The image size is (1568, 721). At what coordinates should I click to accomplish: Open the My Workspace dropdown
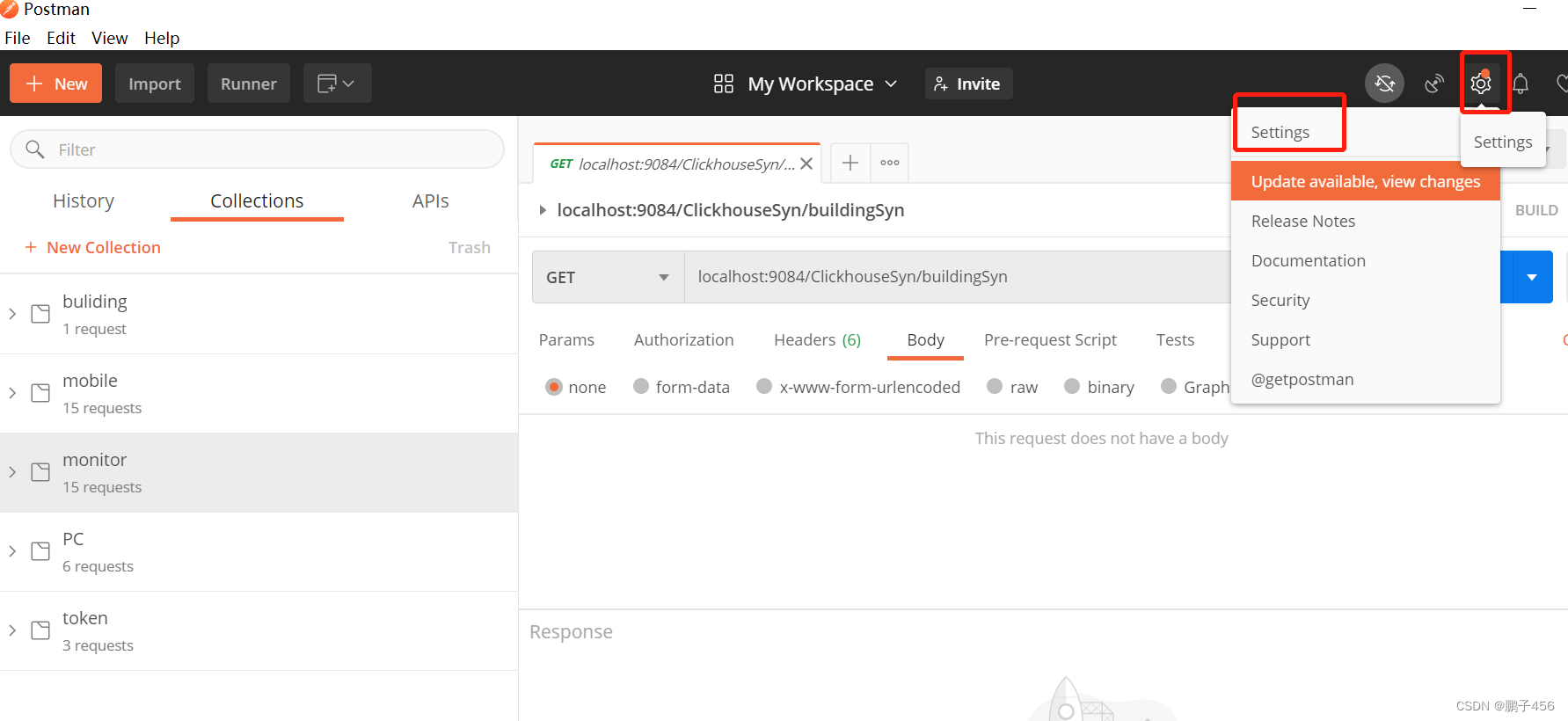[x=822, y=84]
